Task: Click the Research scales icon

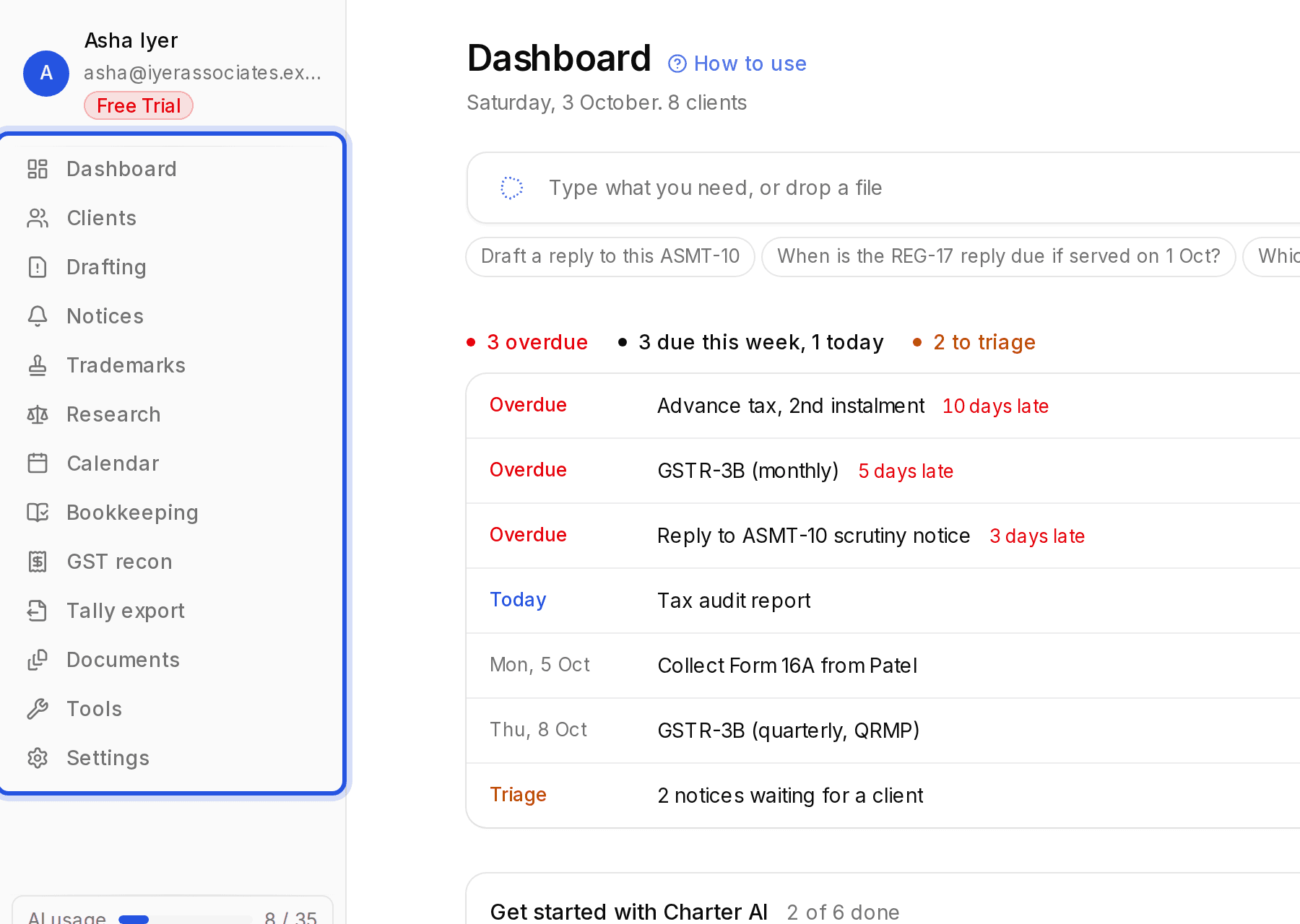Action: [x=38, y=414]
